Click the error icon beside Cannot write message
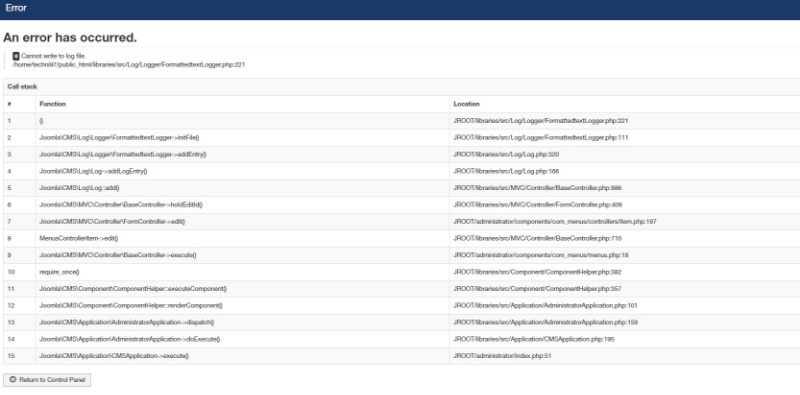Image resolution: width=800 pixels, height=395 pixels. [16, 56]
